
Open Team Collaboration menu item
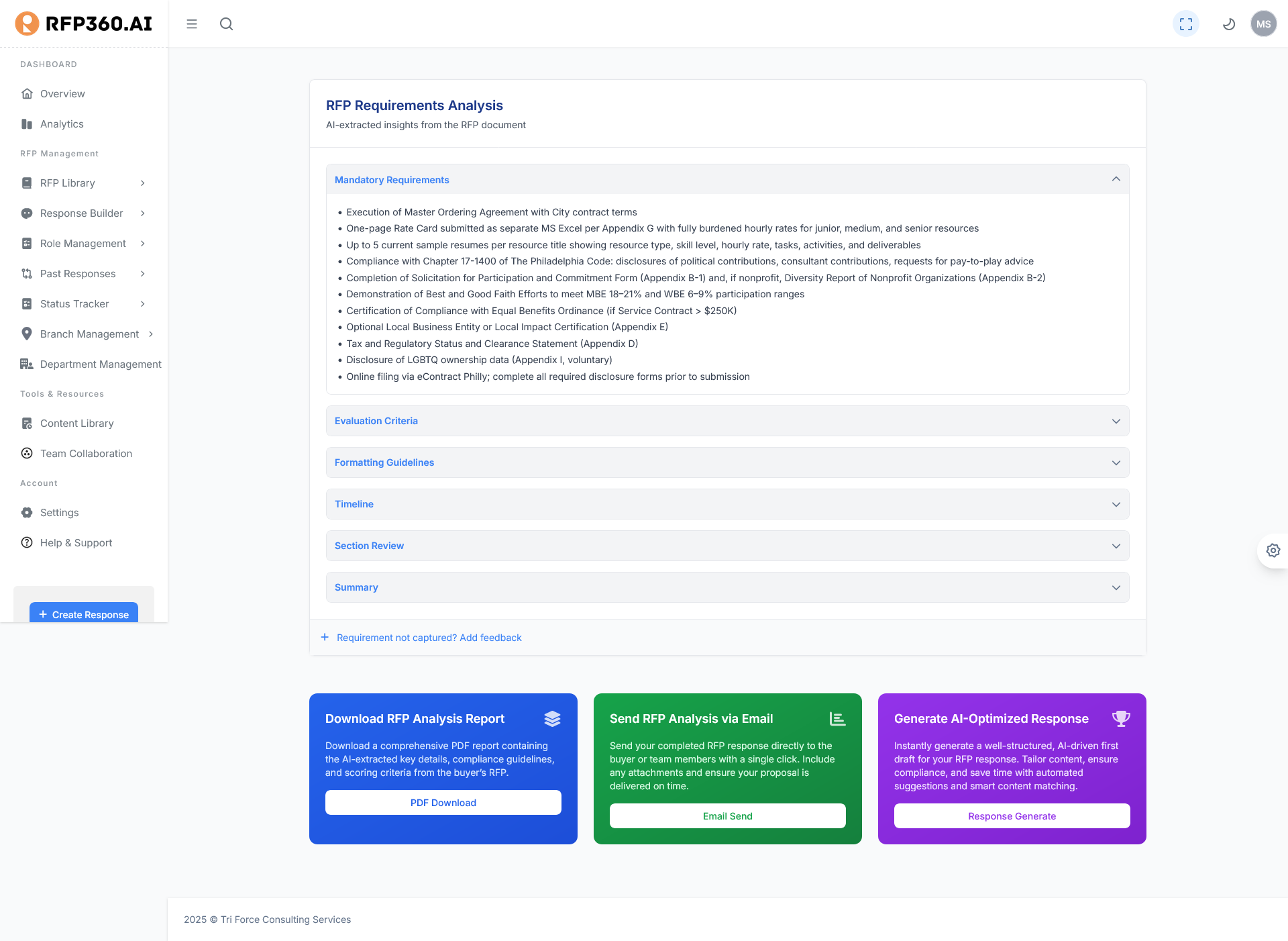[x=86, y=454]
